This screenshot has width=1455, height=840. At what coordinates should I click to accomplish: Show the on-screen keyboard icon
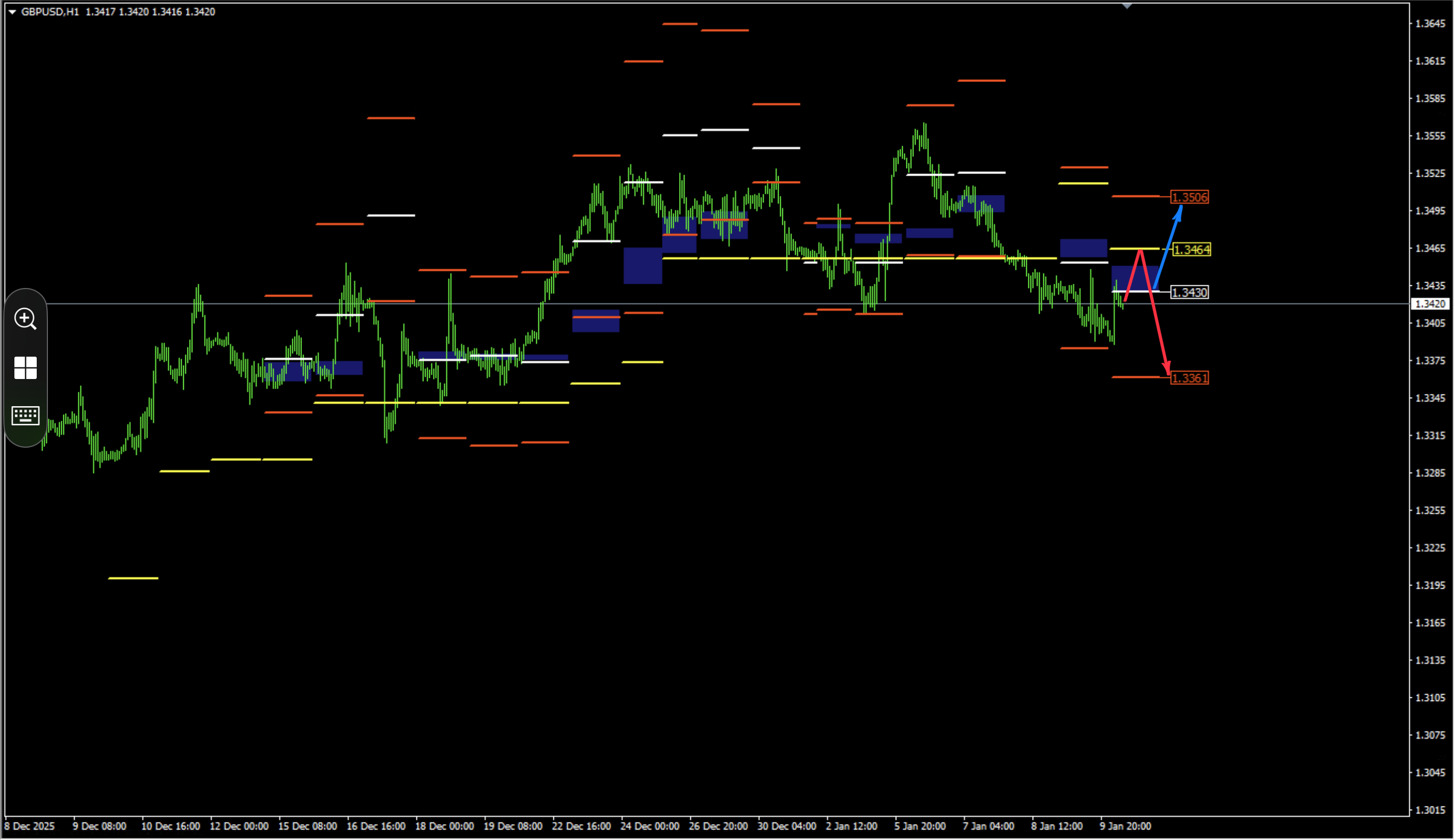pyautogui.click(x=26, y=415)
